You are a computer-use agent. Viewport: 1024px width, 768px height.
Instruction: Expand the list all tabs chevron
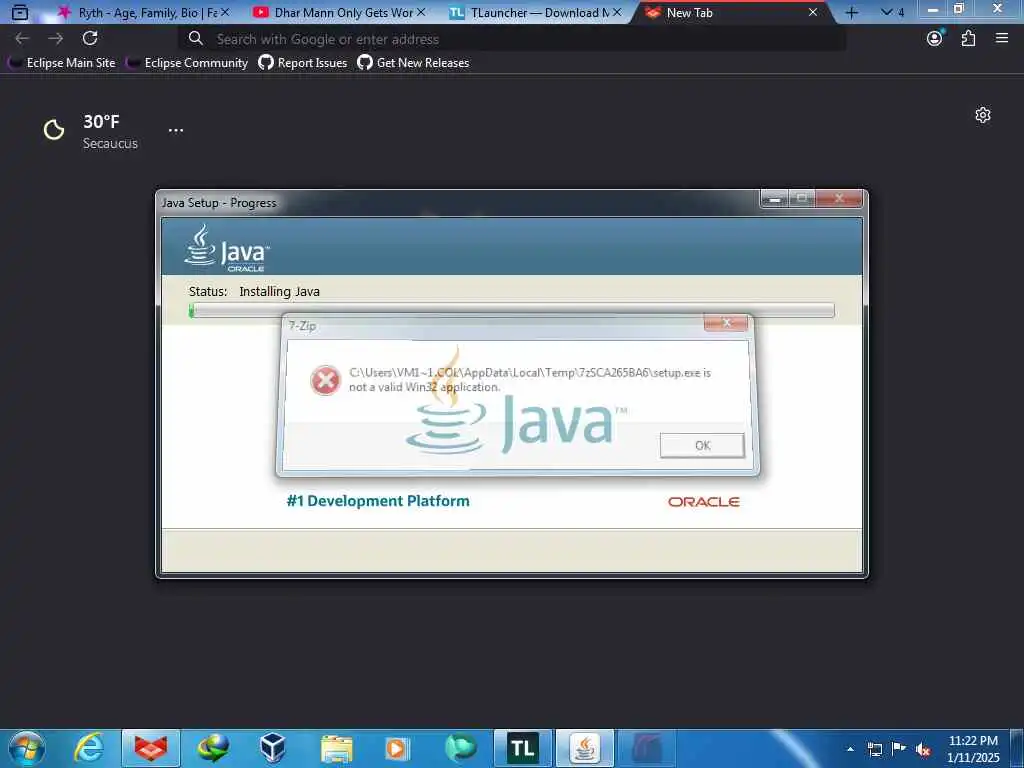tap(892, 12)
